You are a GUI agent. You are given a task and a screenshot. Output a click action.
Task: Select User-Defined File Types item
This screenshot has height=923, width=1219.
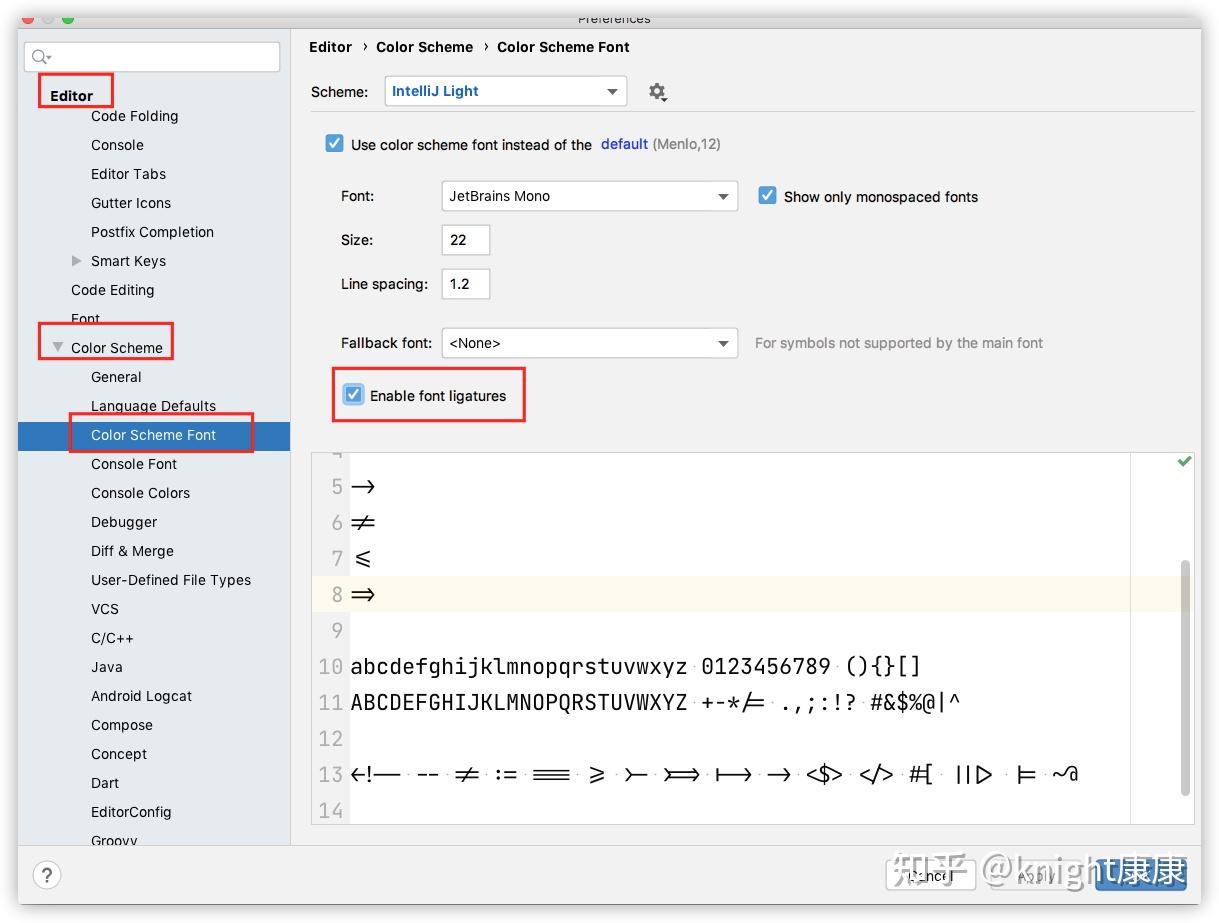[x=171, y=580]
